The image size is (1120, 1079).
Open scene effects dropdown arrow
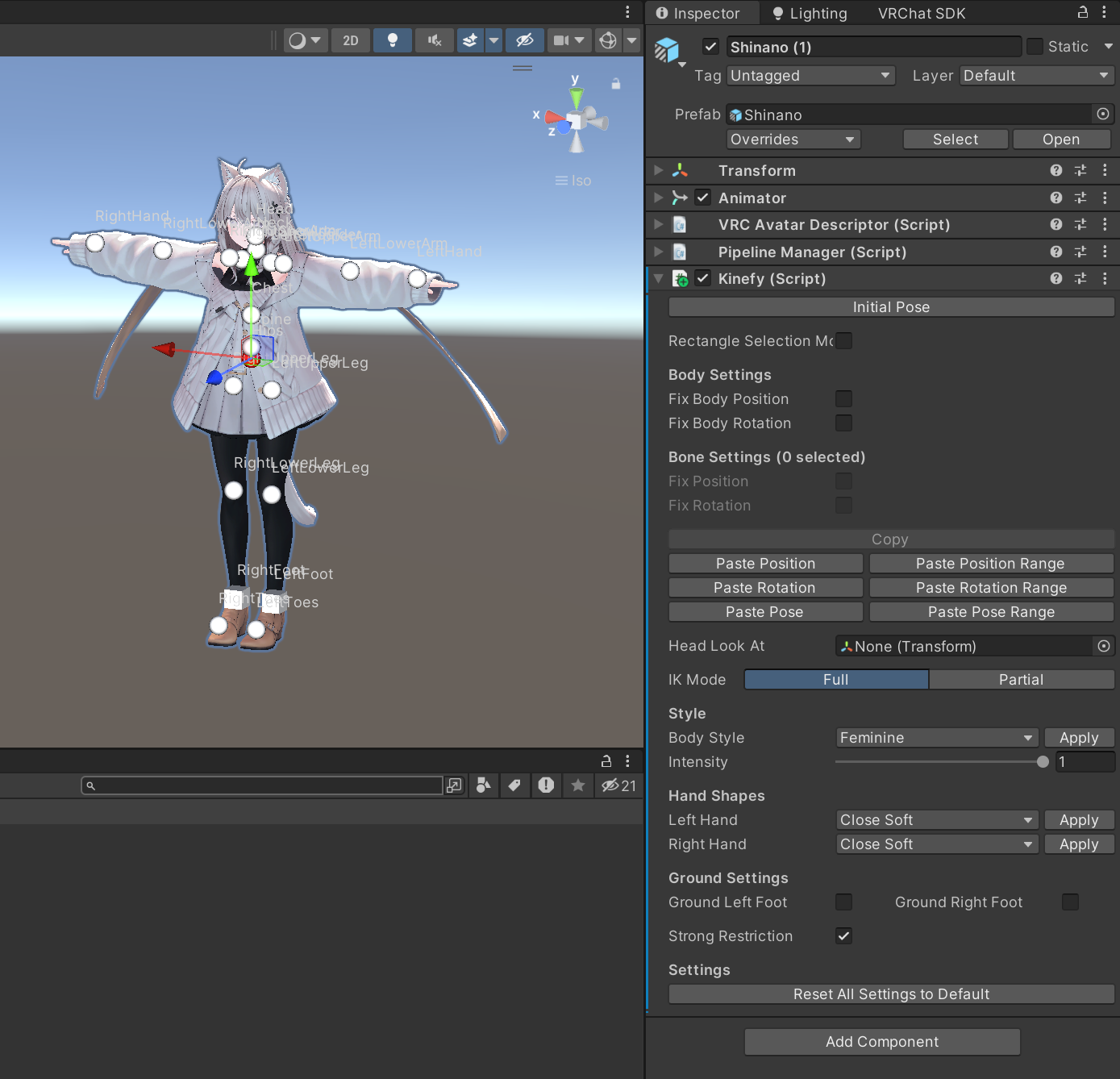pyautogui.click(x=493, y=40)
